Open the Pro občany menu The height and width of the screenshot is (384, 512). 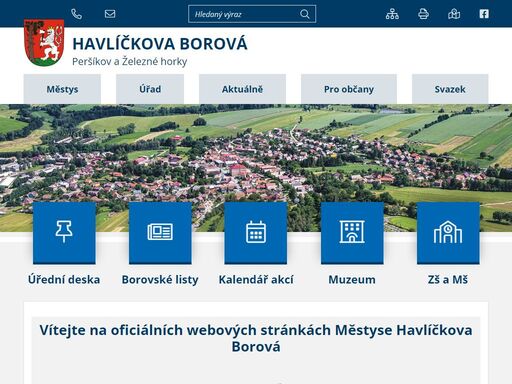click(x=349, y=89)
